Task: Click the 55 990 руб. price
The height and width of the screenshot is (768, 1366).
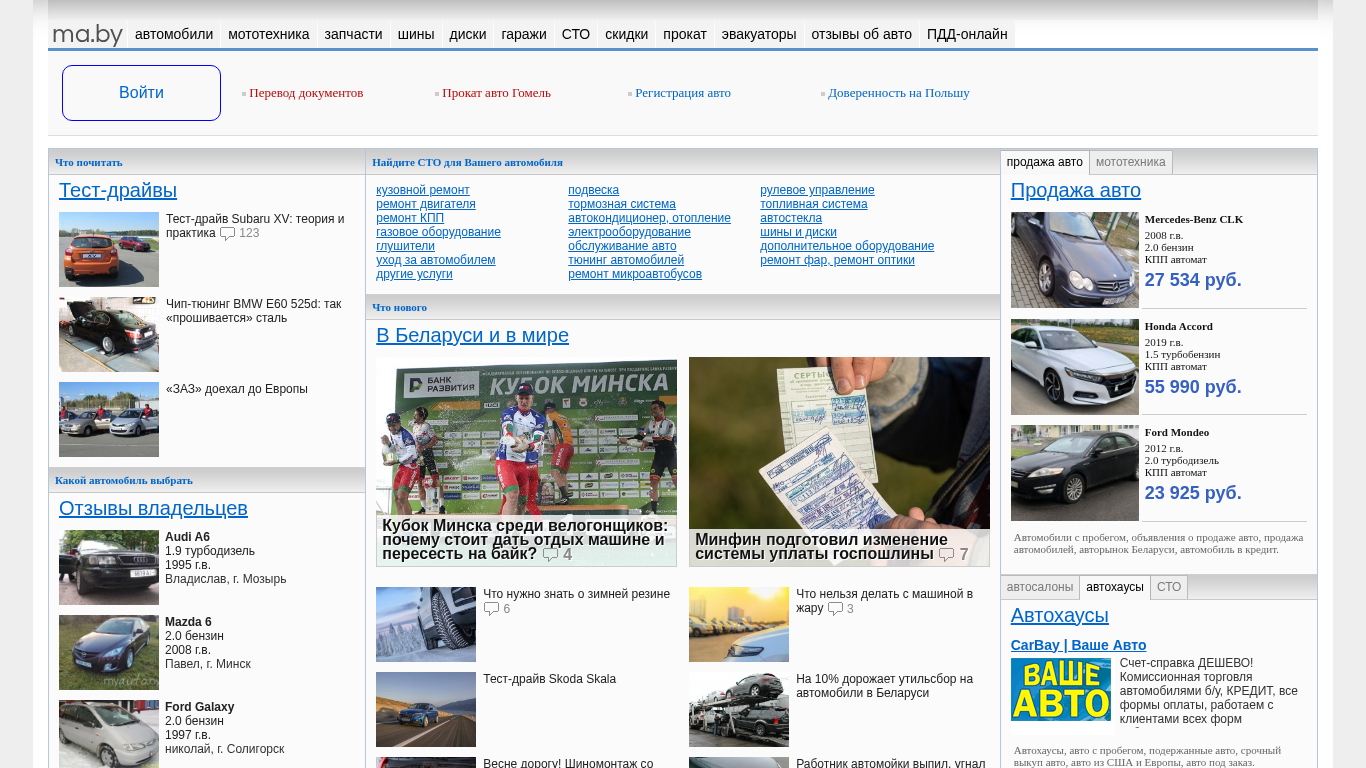Action: [x=1193, y=387]
